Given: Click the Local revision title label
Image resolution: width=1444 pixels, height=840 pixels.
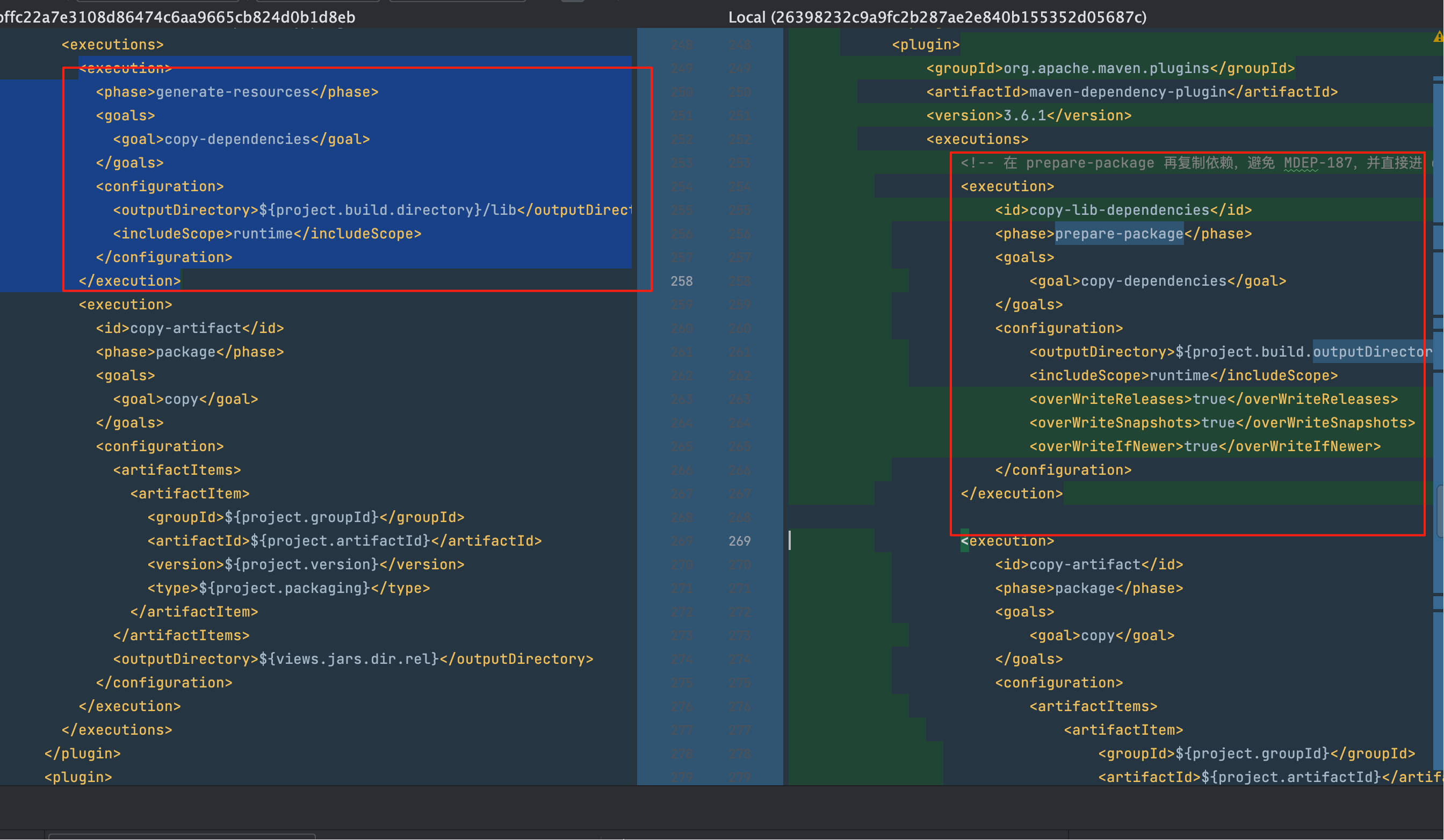Looking at the screenshot, I should (937, 17).
